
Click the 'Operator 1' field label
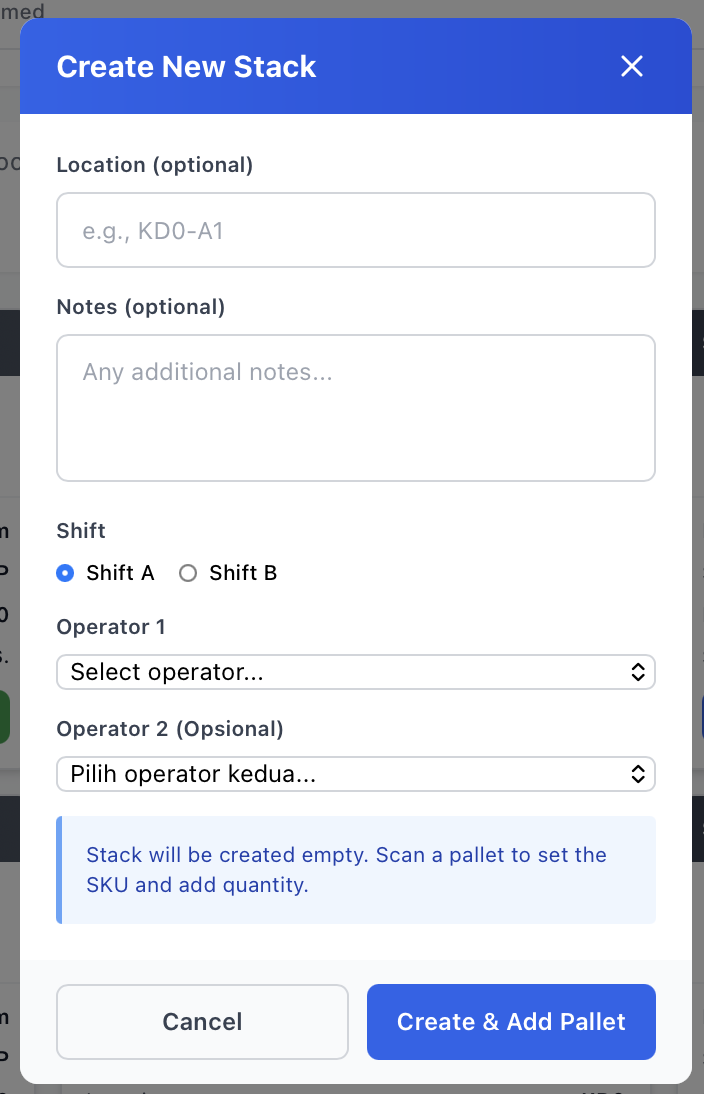111,627
